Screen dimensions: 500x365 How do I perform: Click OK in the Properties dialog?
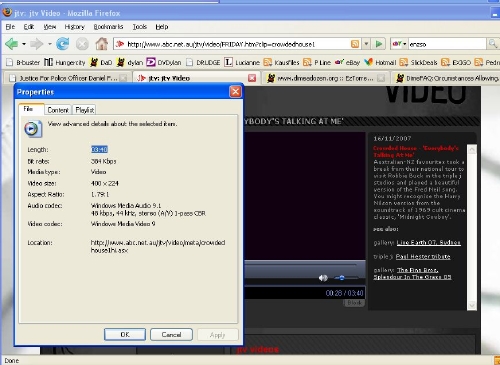(x=125, y=334)
